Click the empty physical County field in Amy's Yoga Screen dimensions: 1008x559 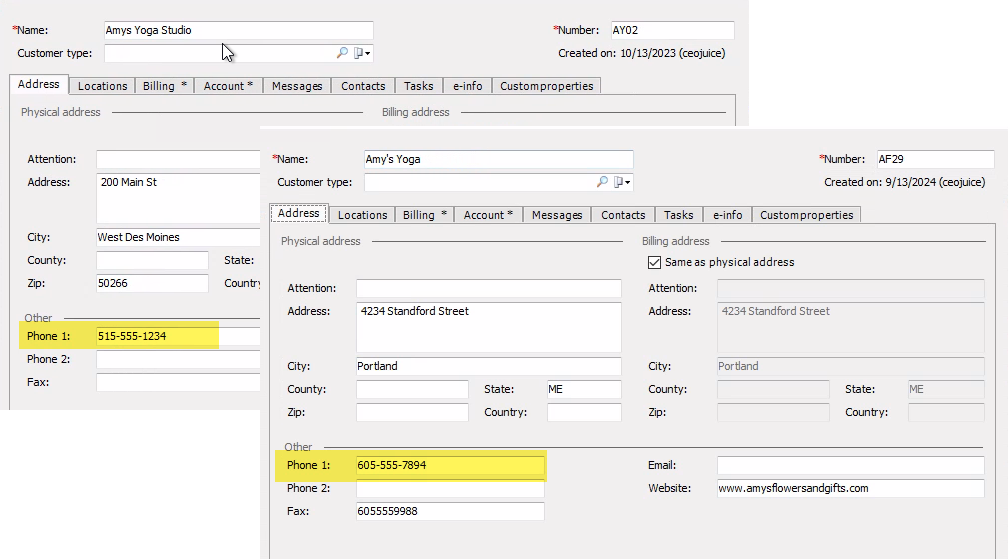tap(412, 389)
